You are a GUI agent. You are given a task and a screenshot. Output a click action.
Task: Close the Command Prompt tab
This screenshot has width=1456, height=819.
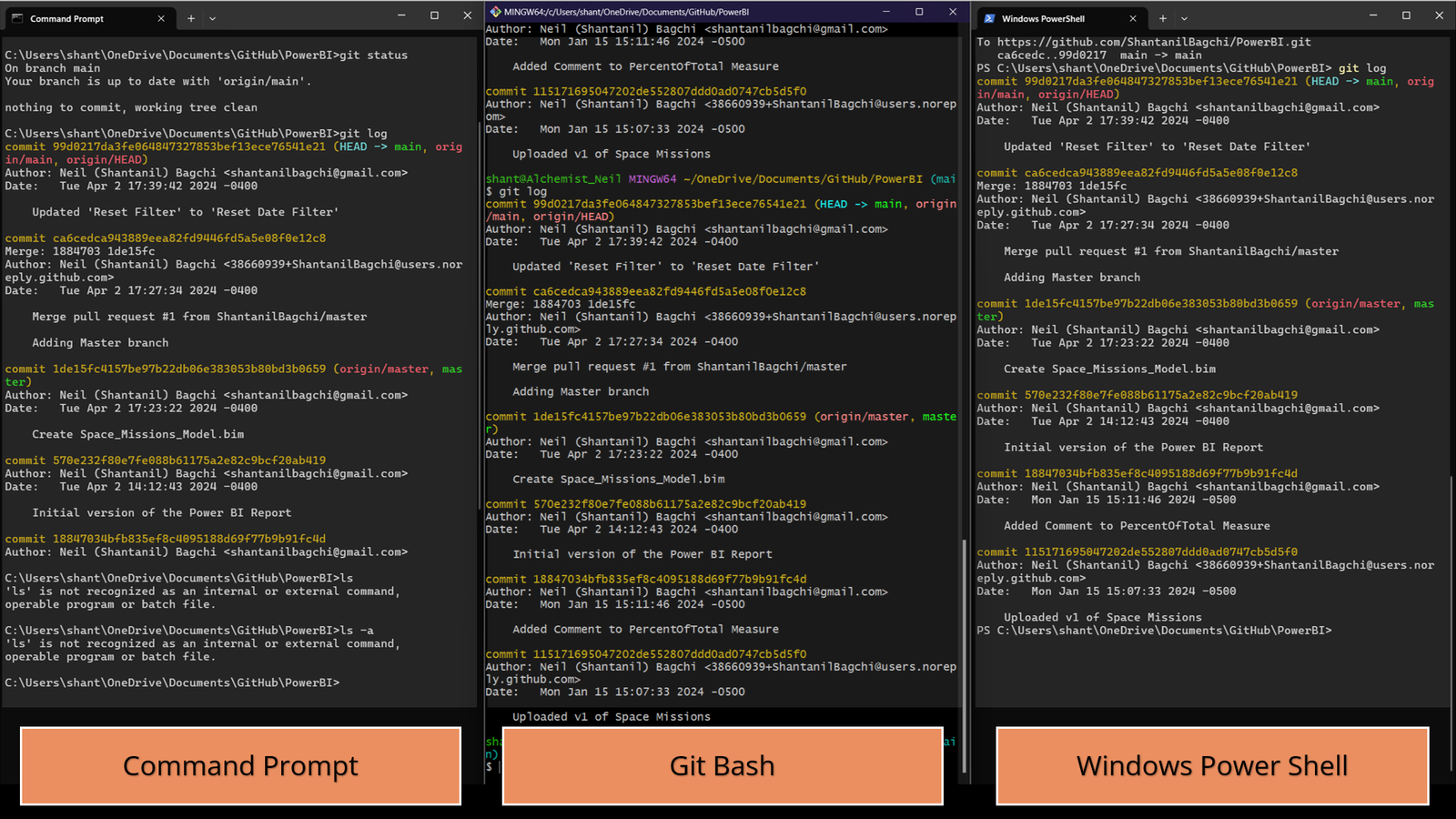tap(161, 18)
